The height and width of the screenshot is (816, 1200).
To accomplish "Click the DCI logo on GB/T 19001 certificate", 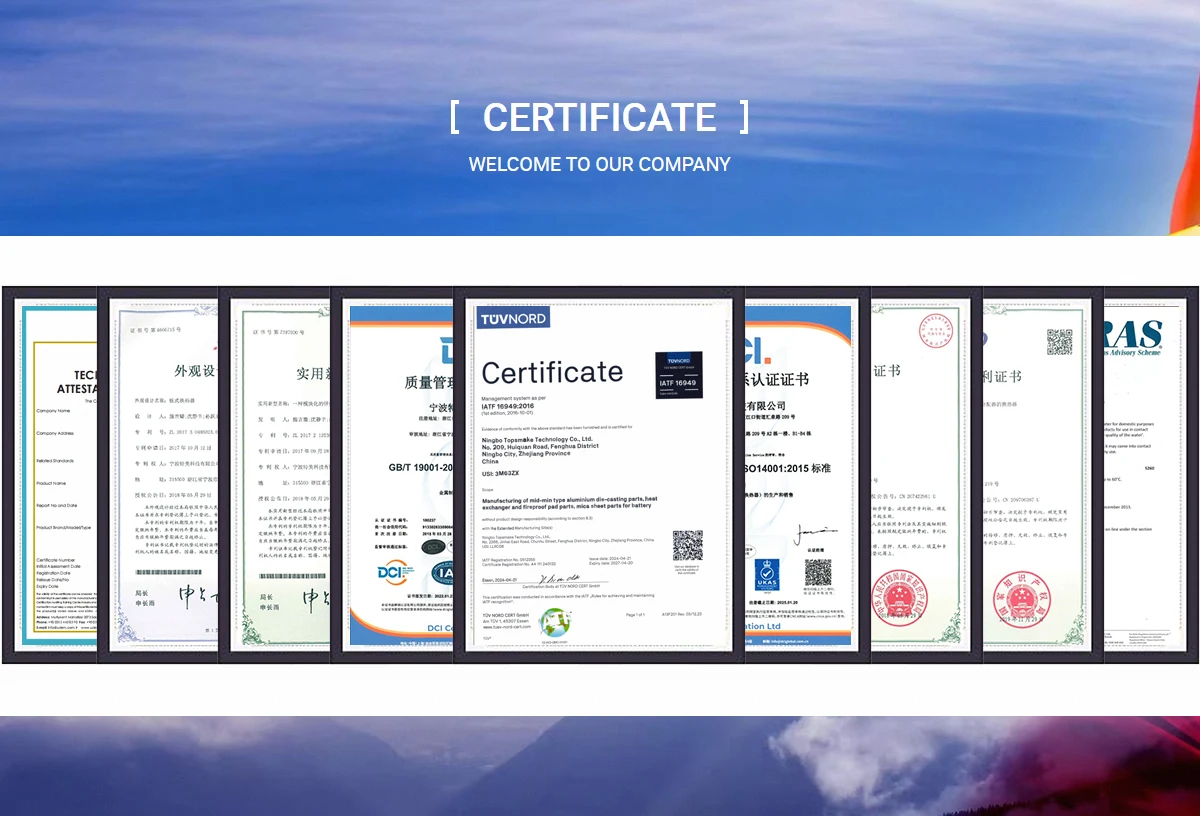I will pos(396,573).
